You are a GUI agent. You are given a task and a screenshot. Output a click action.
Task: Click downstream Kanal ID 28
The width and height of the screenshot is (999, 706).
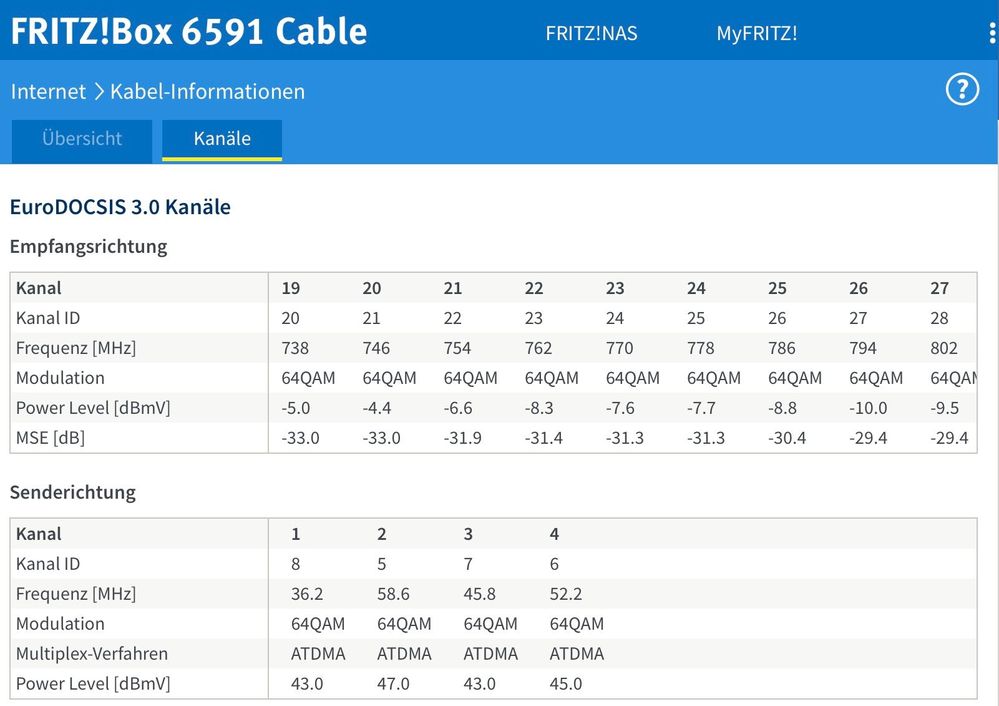pyautogui.click(x=939, y=318)
